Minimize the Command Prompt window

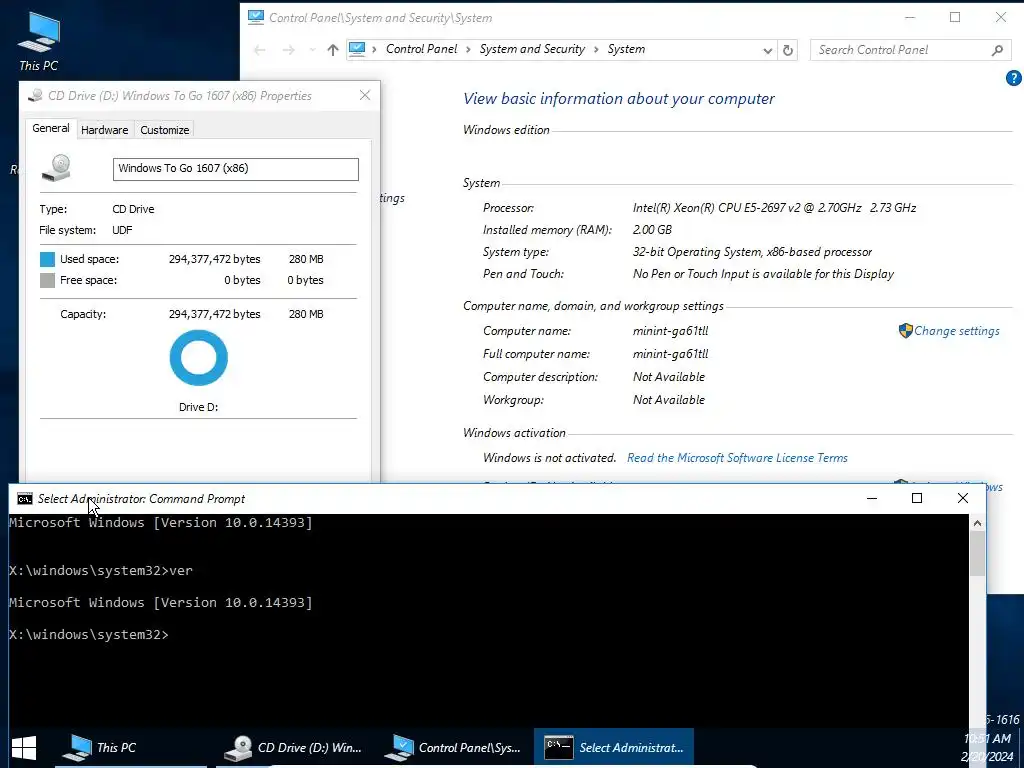(871, 498)
